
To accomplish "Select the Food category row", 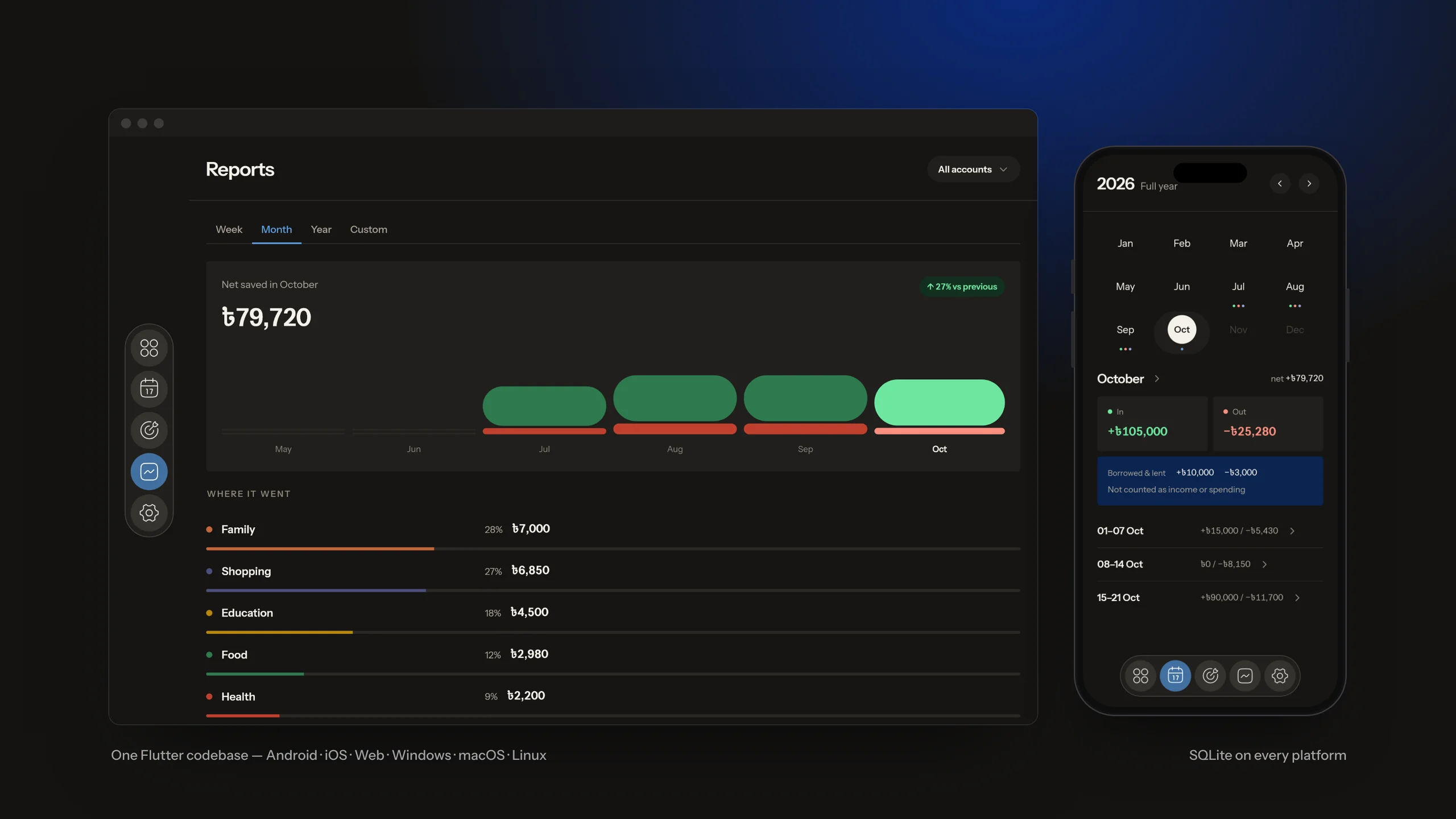I will pyautogui.click(x=613, y=660).
